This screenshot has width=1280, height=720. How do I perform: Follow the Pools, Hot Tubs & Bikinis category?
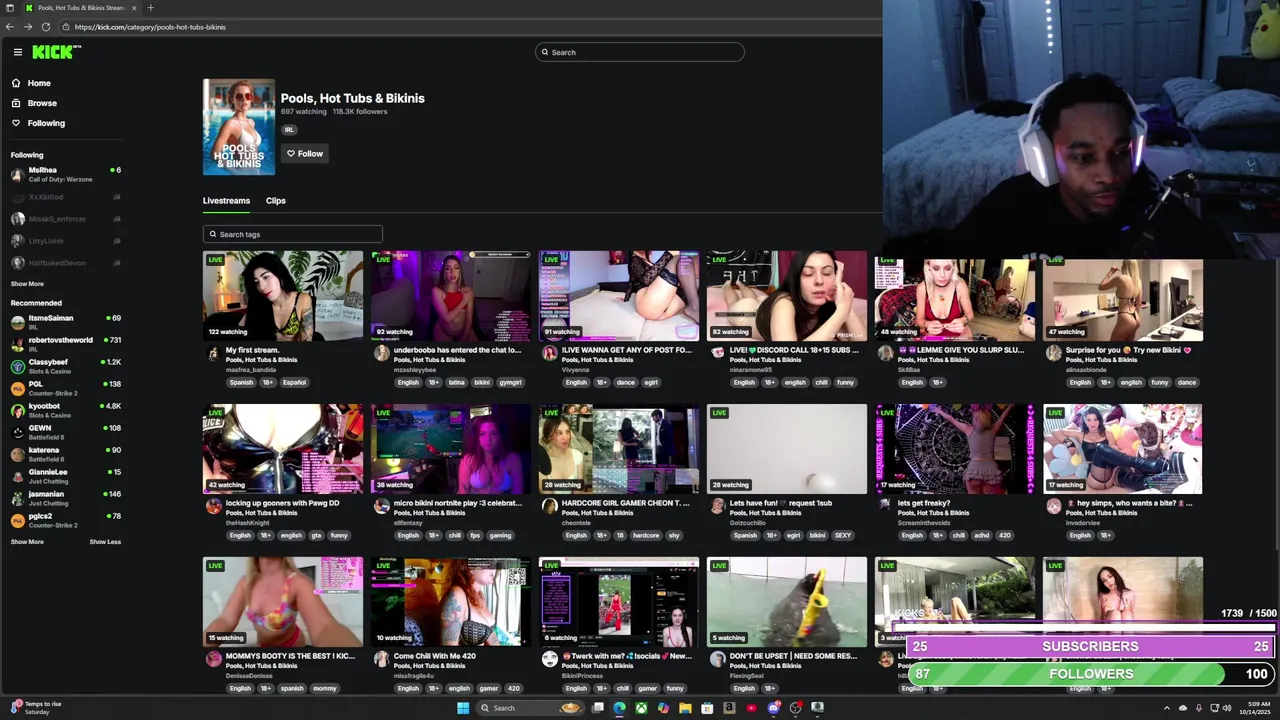[x=305, y=153]
